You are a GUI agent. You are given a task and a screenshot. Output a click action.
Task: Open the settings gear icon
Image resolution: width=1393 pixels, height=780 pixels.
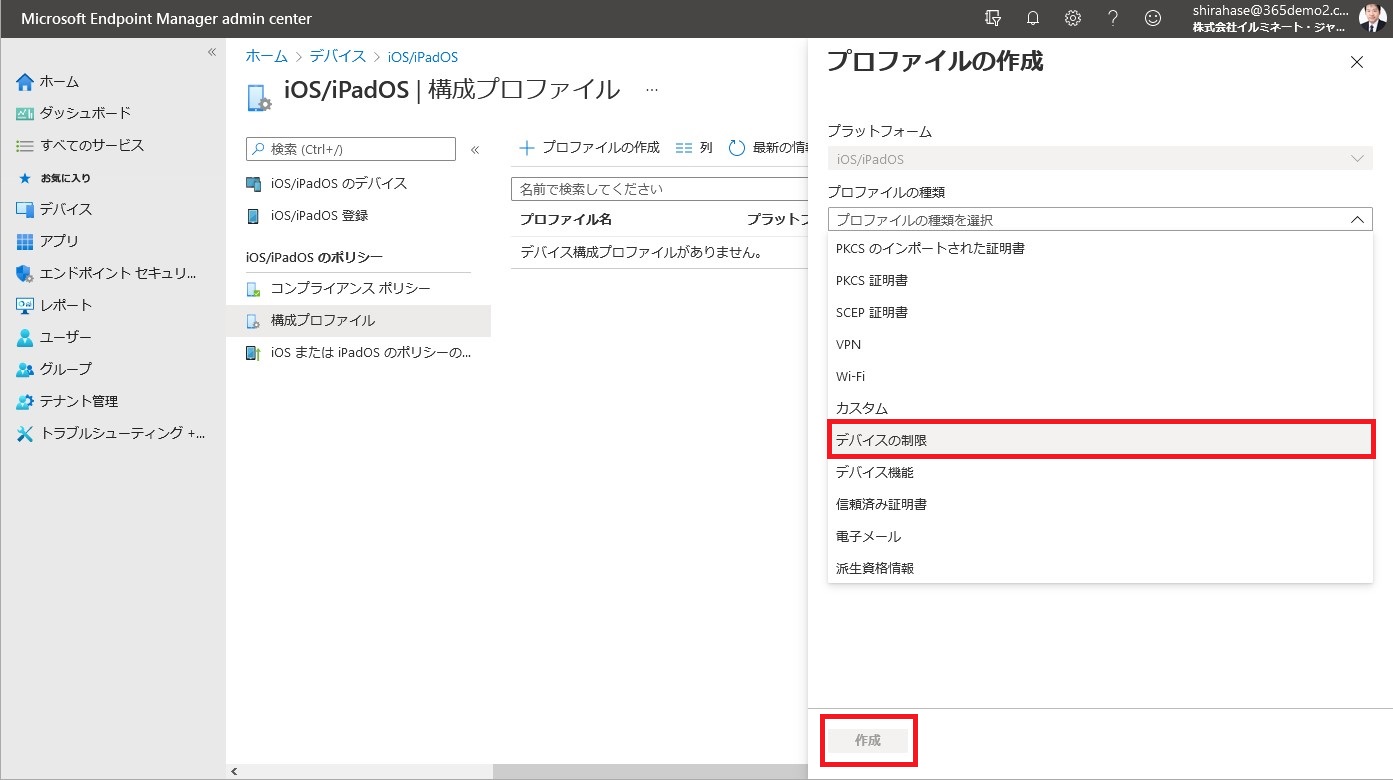[x=1073, y=18]
